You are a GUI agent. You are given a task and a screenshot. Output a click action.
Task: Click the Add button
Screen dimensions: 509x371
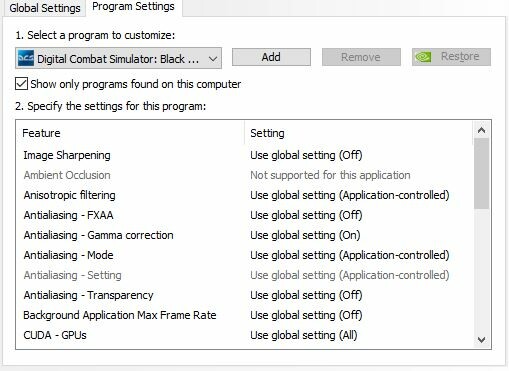click(x=271, y=57)
